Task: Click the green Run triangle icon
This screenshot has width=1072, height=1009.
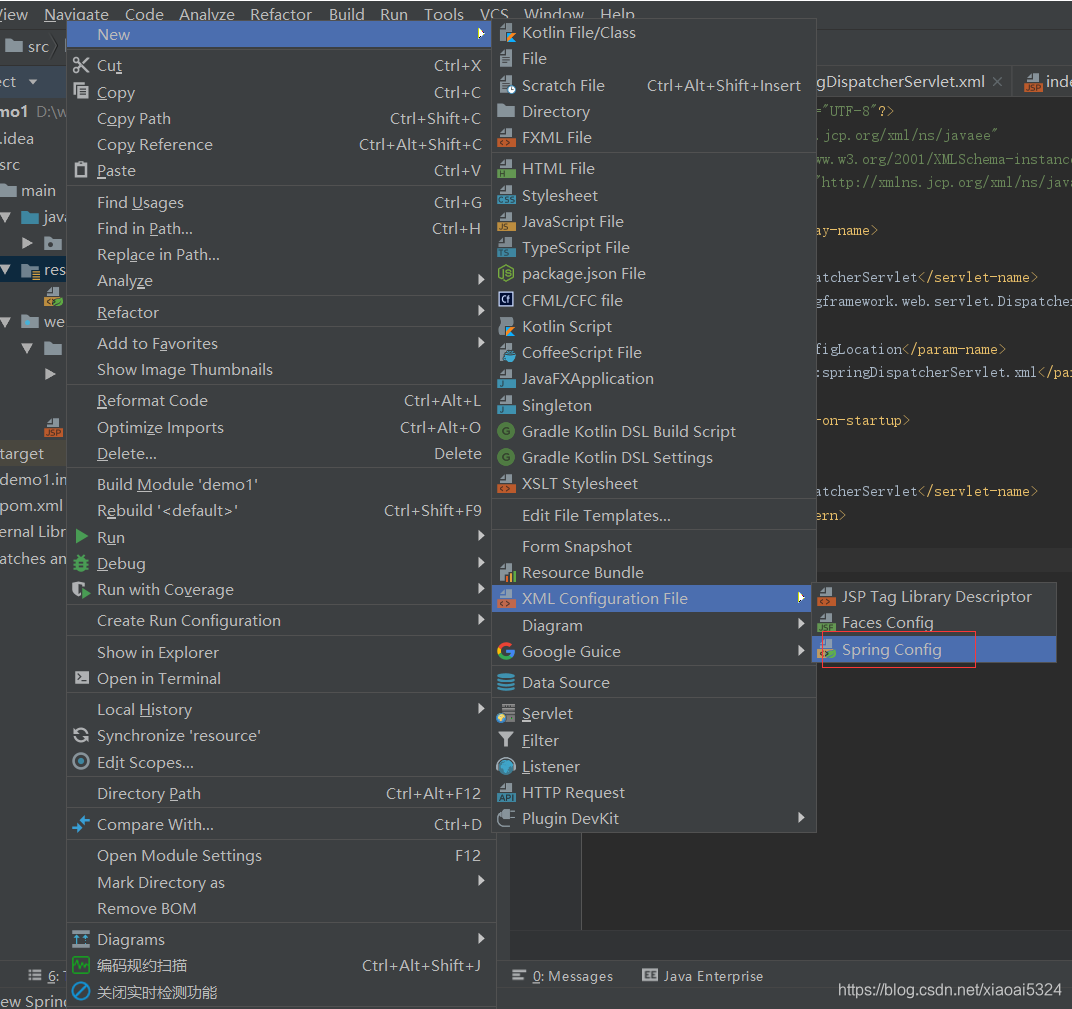Action: click(x=81, y=537)
